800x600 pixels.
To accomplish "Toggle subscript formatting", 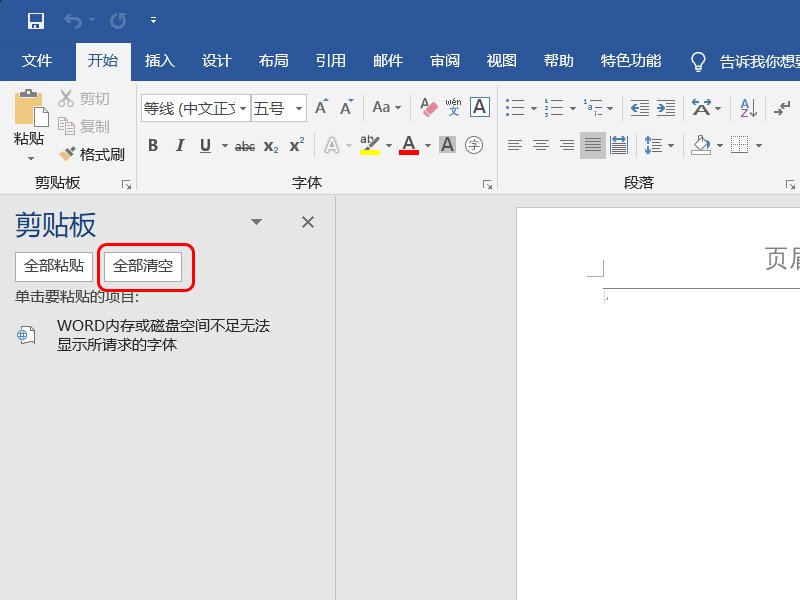I will click(270, 145).
